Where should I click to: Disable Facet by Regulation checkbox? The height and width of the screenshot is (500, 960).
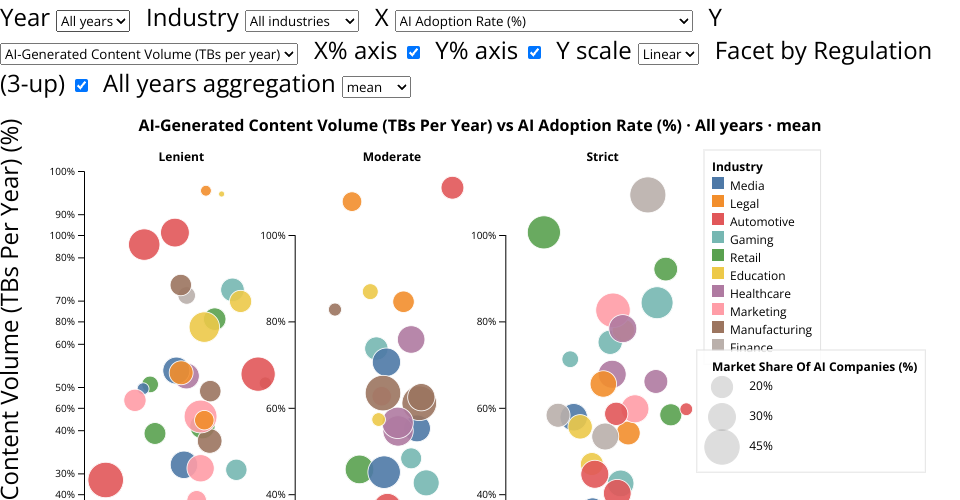[82, 86]
